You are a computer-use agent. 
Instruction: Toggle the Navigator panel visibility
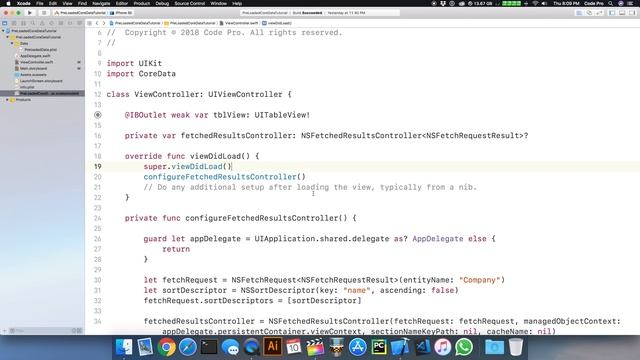click(x=612, y=13)
